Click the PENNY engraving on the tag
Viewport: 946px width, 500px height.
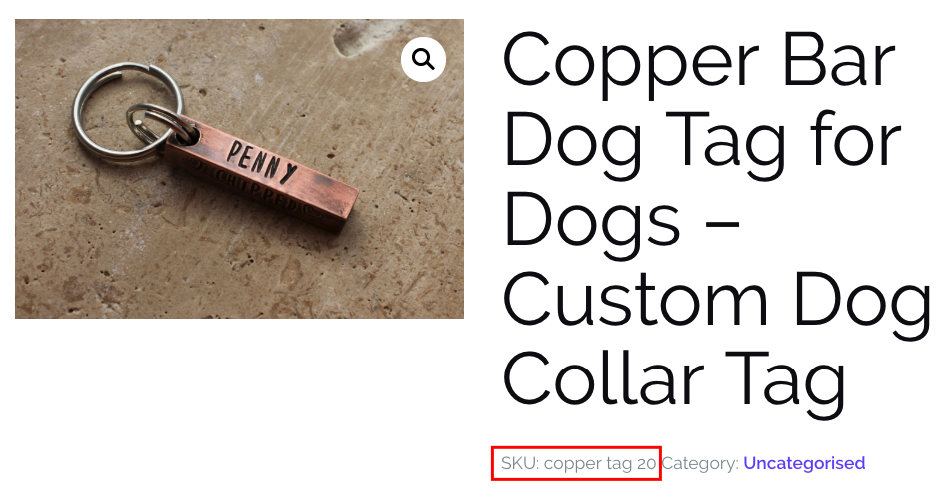(x=261, y=162)
